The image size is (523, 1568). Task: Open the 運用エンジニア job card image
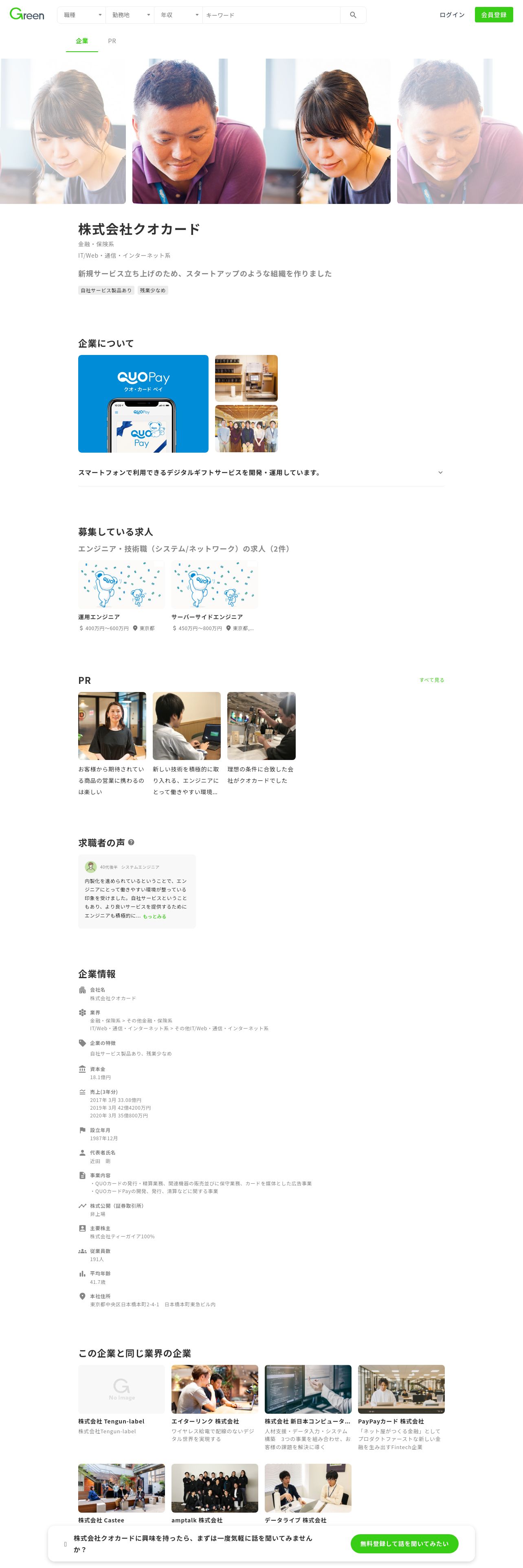121,585
